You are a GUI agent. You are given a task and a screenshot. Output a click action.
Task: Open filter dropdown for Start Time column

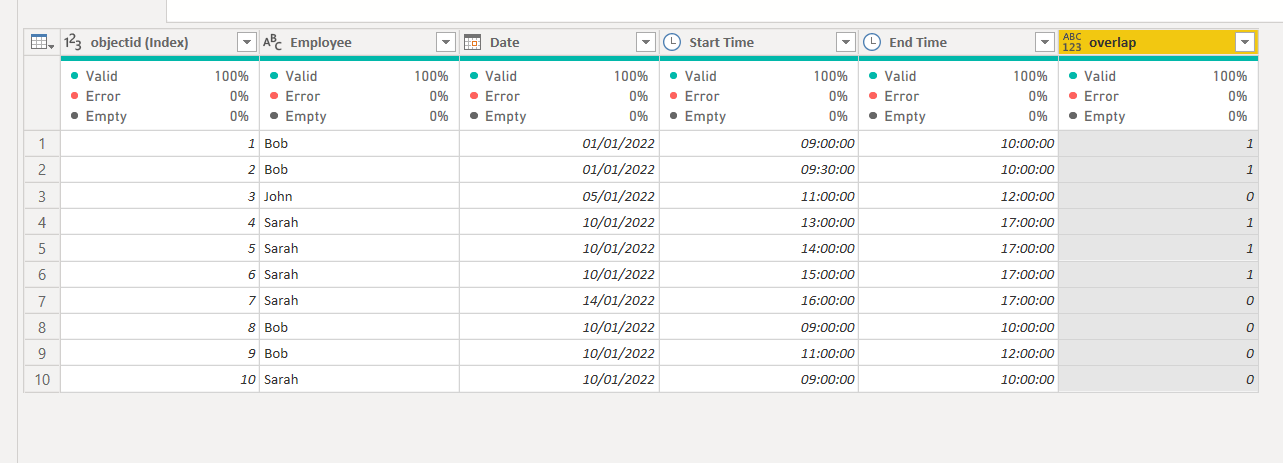846,42
